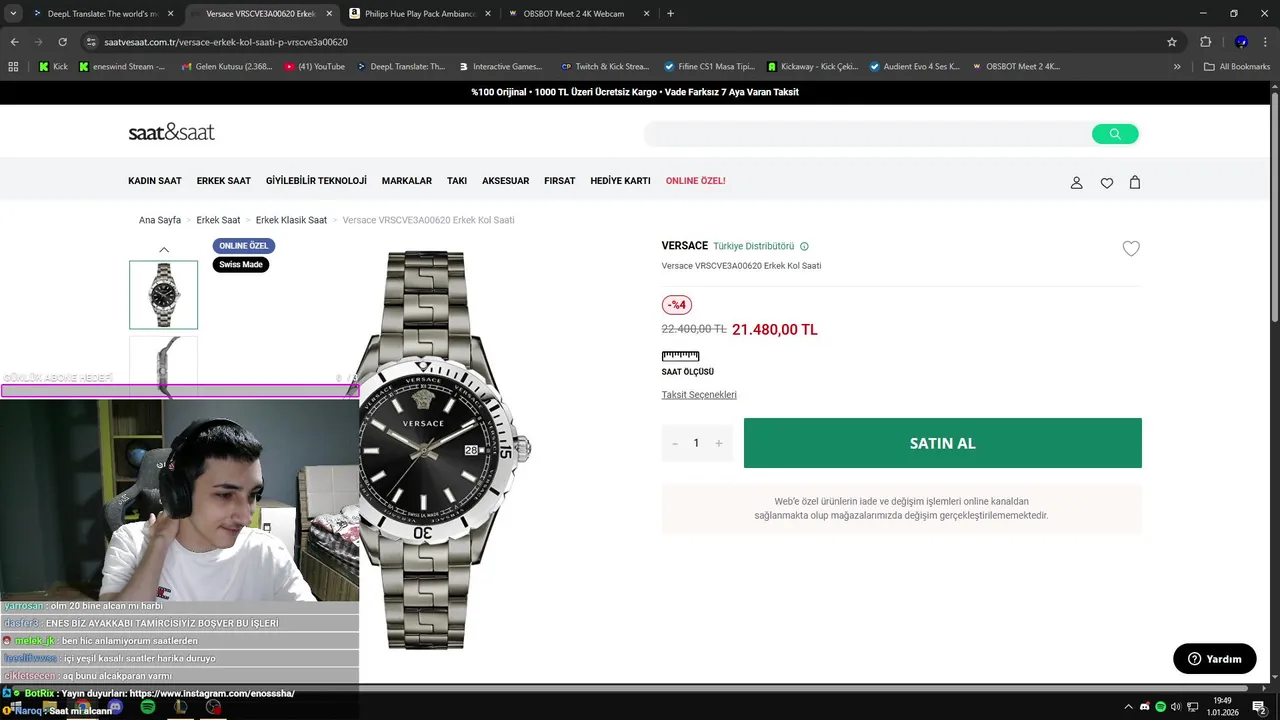Open the favorites heart in site header

[x=1107, y=183]
